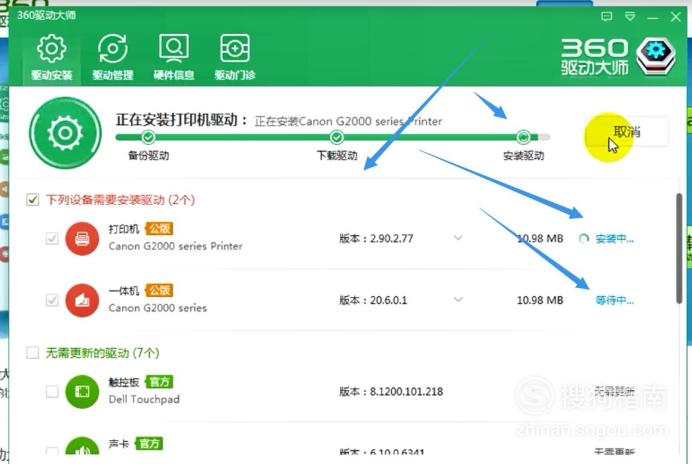Click the 下载驱动 progress step marker

tap(337, 137)
